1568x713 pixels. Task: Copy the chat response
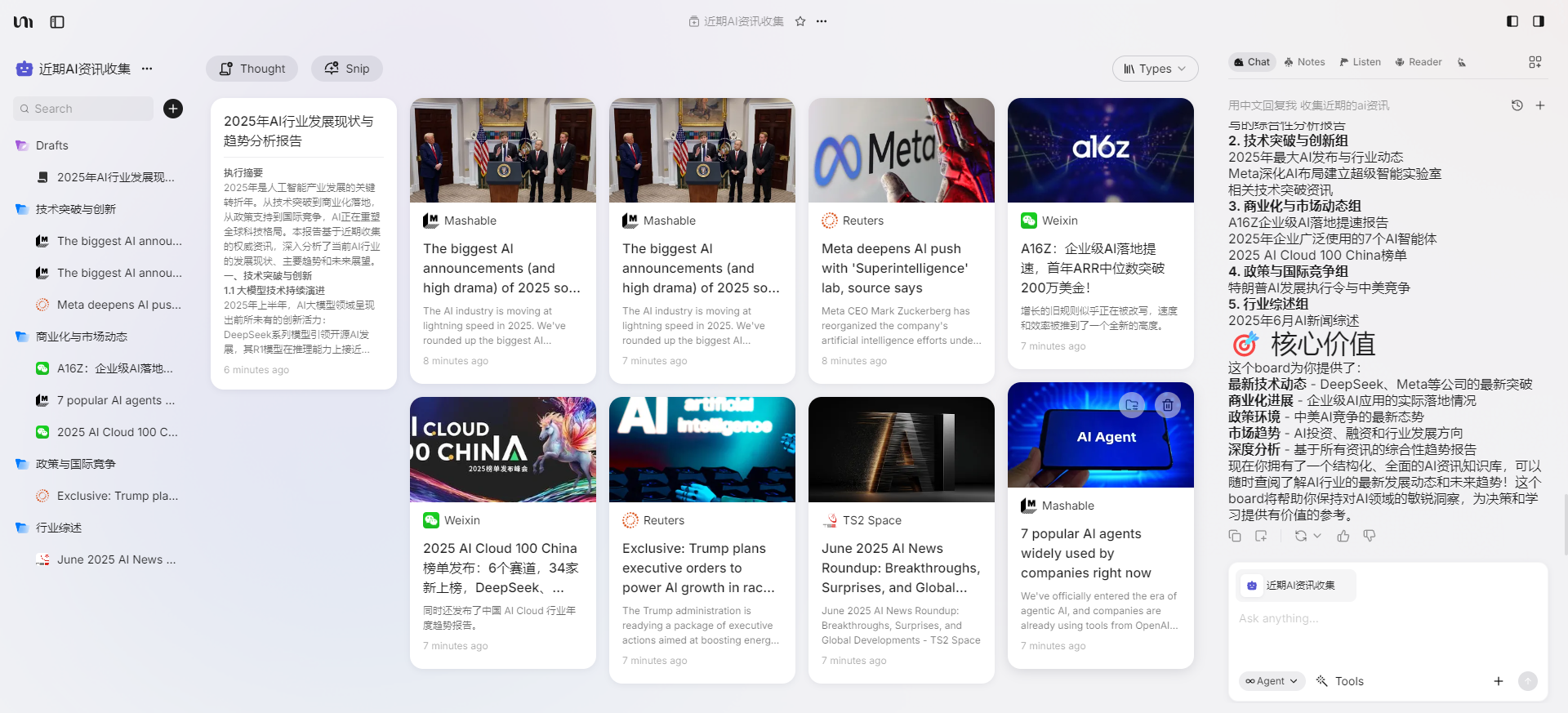1235,536
